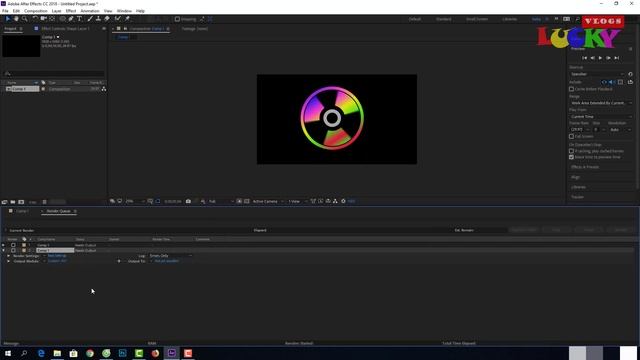Image resolution: width=640 pixels, height=360 pixels.
Task: Open the Effect menu
Action: [71, 11]
